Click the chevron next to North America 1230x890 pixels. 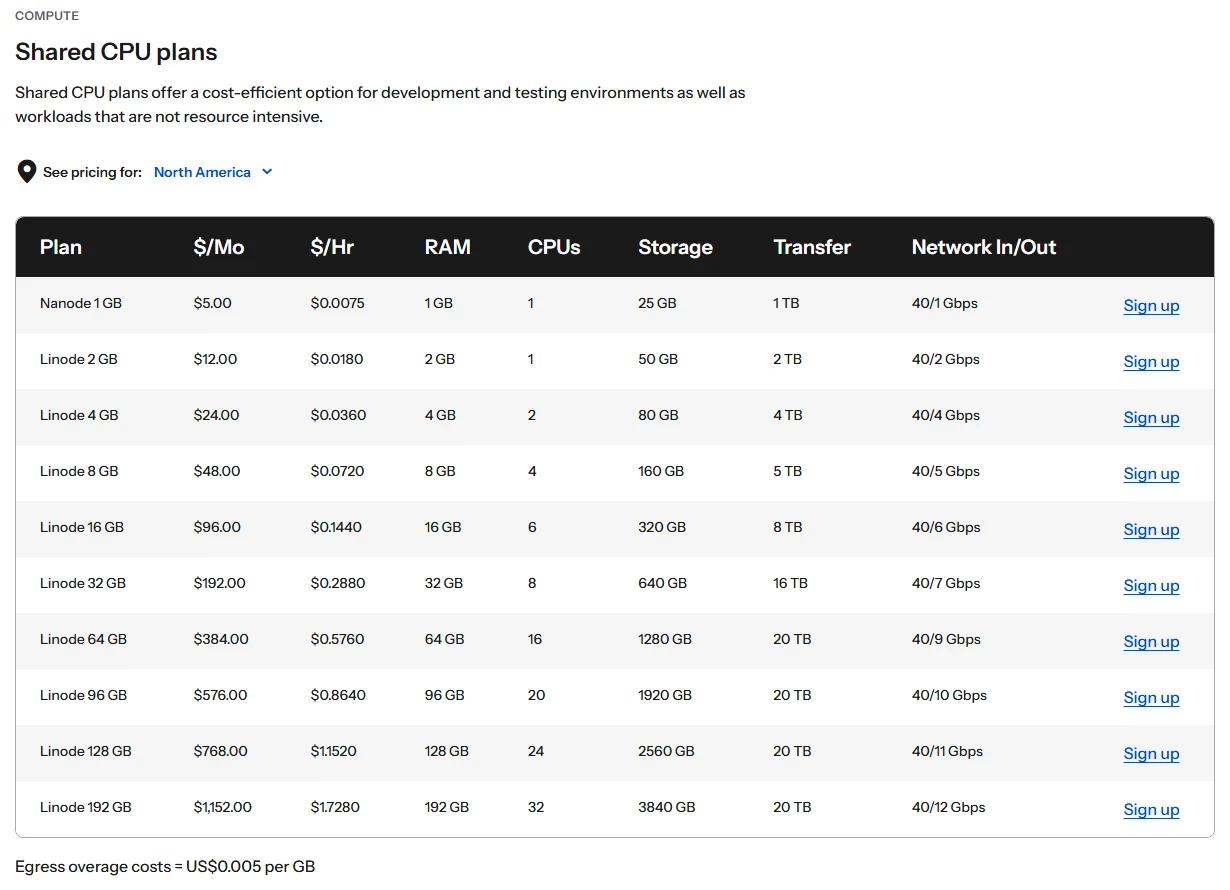[267, 172]
